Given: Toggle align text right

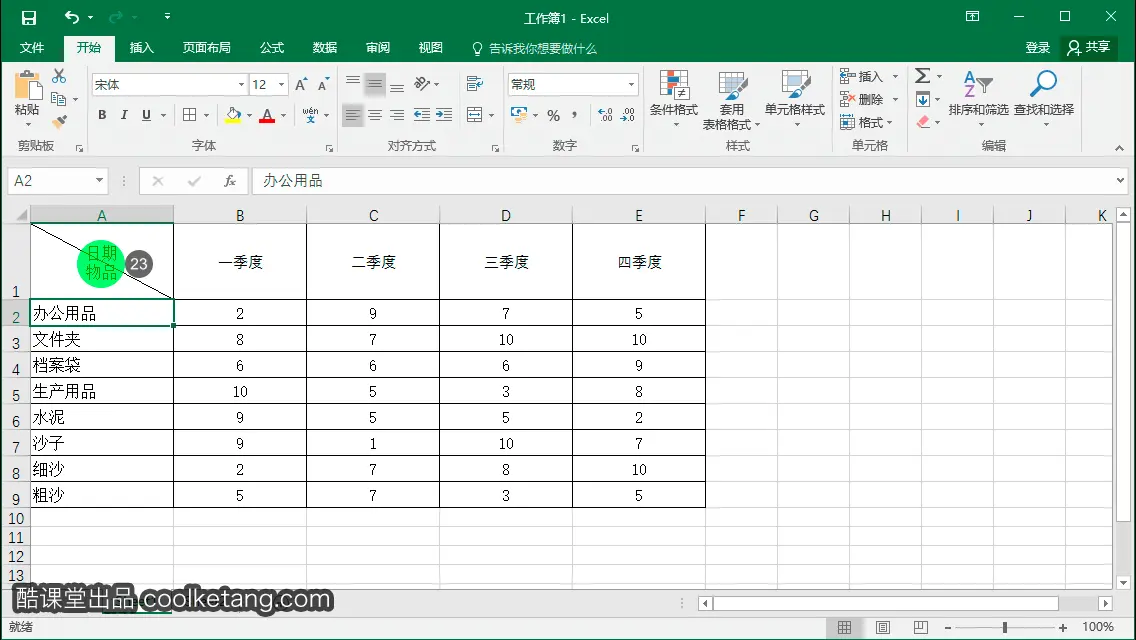Looking at the screenshot, I should tap(397, 115).
